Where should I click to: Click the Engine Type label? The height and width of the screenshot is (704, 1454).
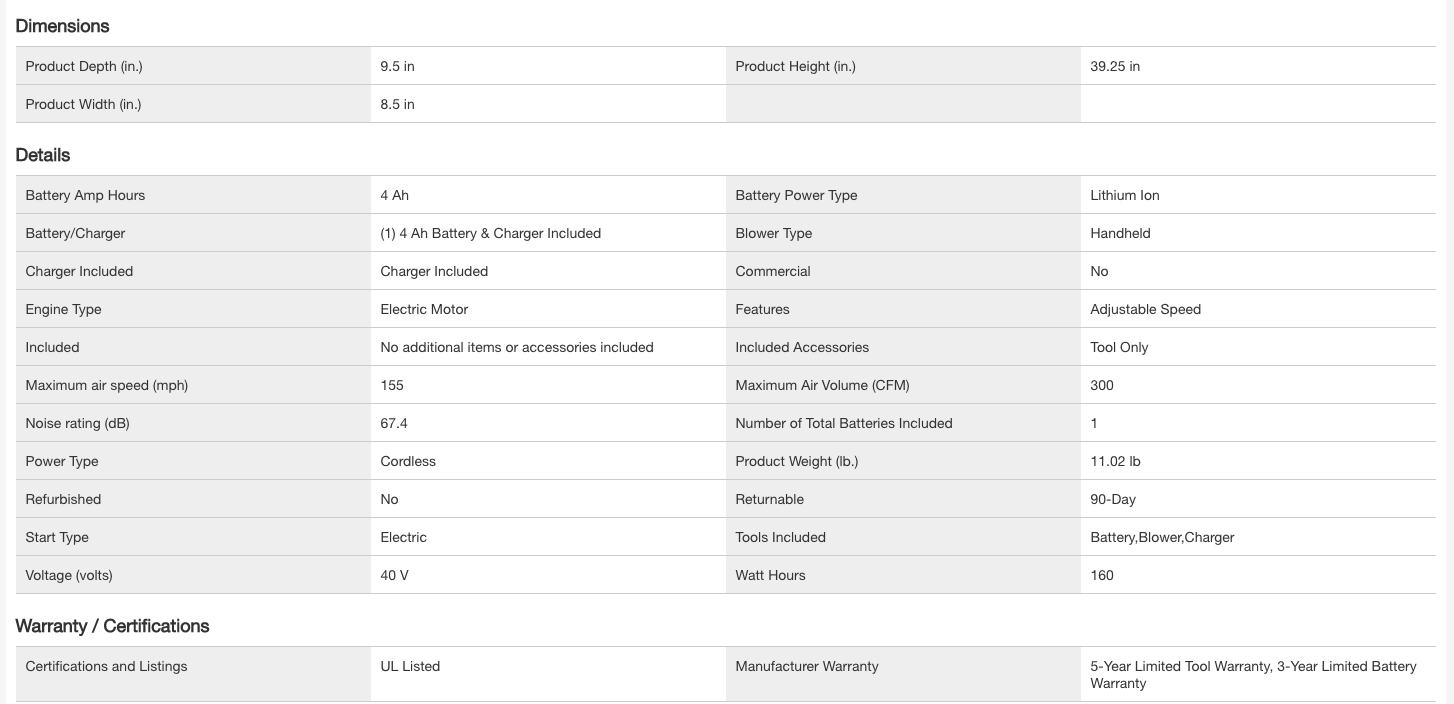pyautogui.click(x=63, y=310)
